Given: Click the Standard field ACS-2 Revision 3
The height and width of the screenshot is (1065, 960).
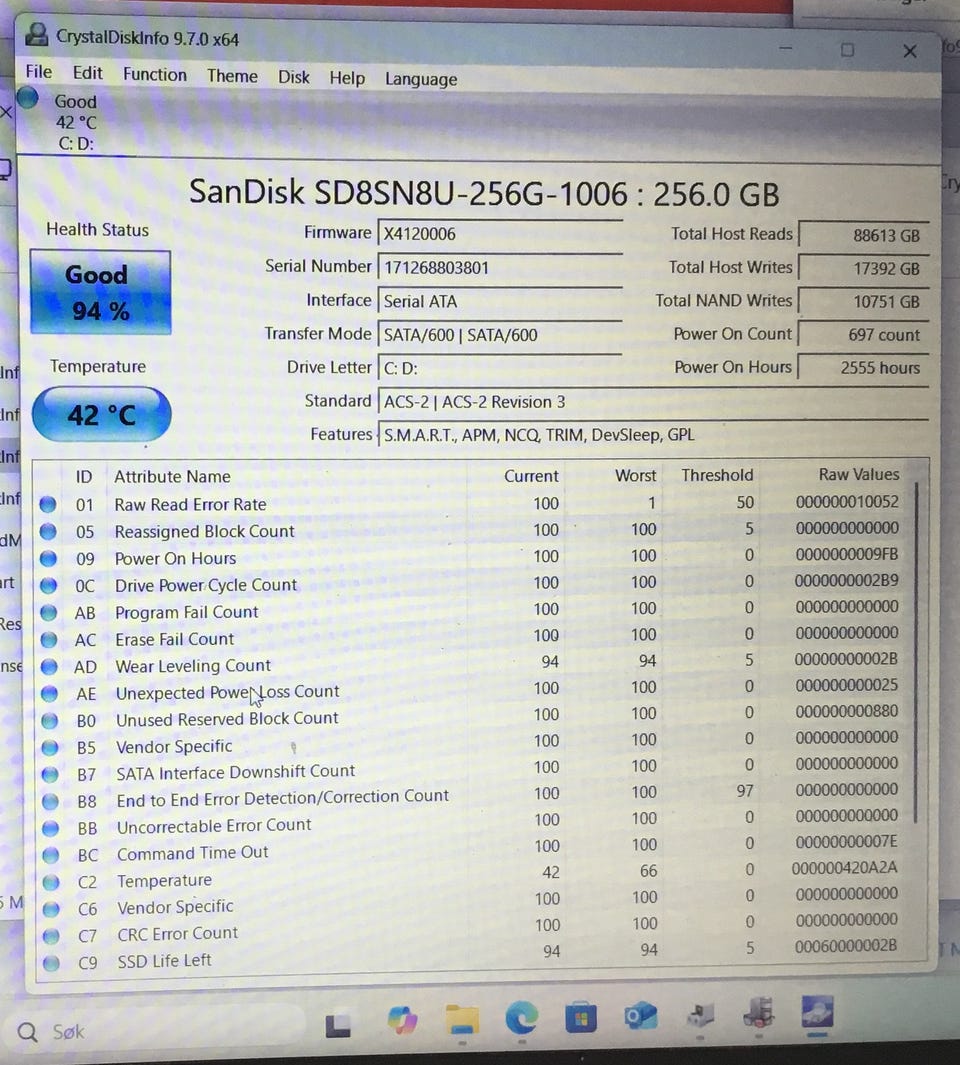Looking at the screenshot, I should point(652,401).
